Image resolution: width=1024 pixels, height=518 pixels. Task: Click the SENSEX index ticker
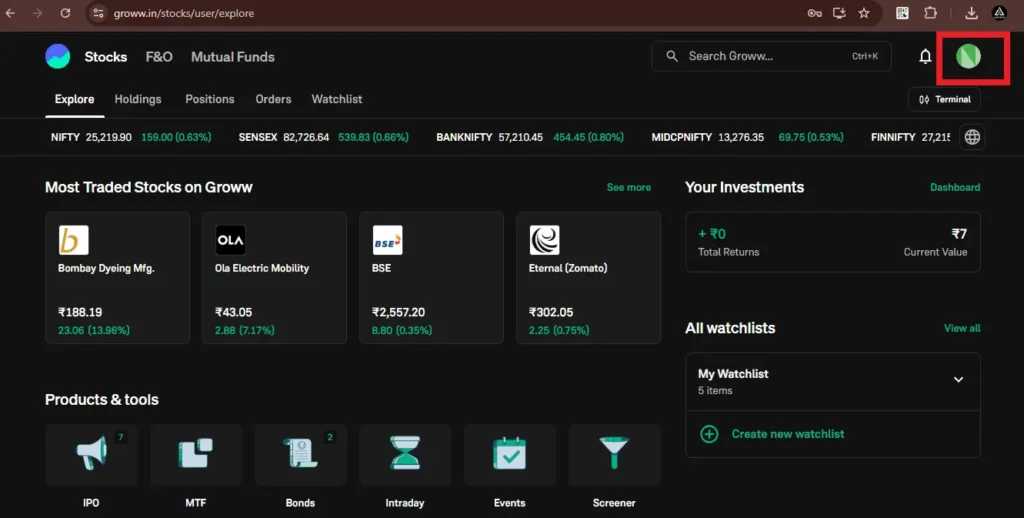point(323,137)
